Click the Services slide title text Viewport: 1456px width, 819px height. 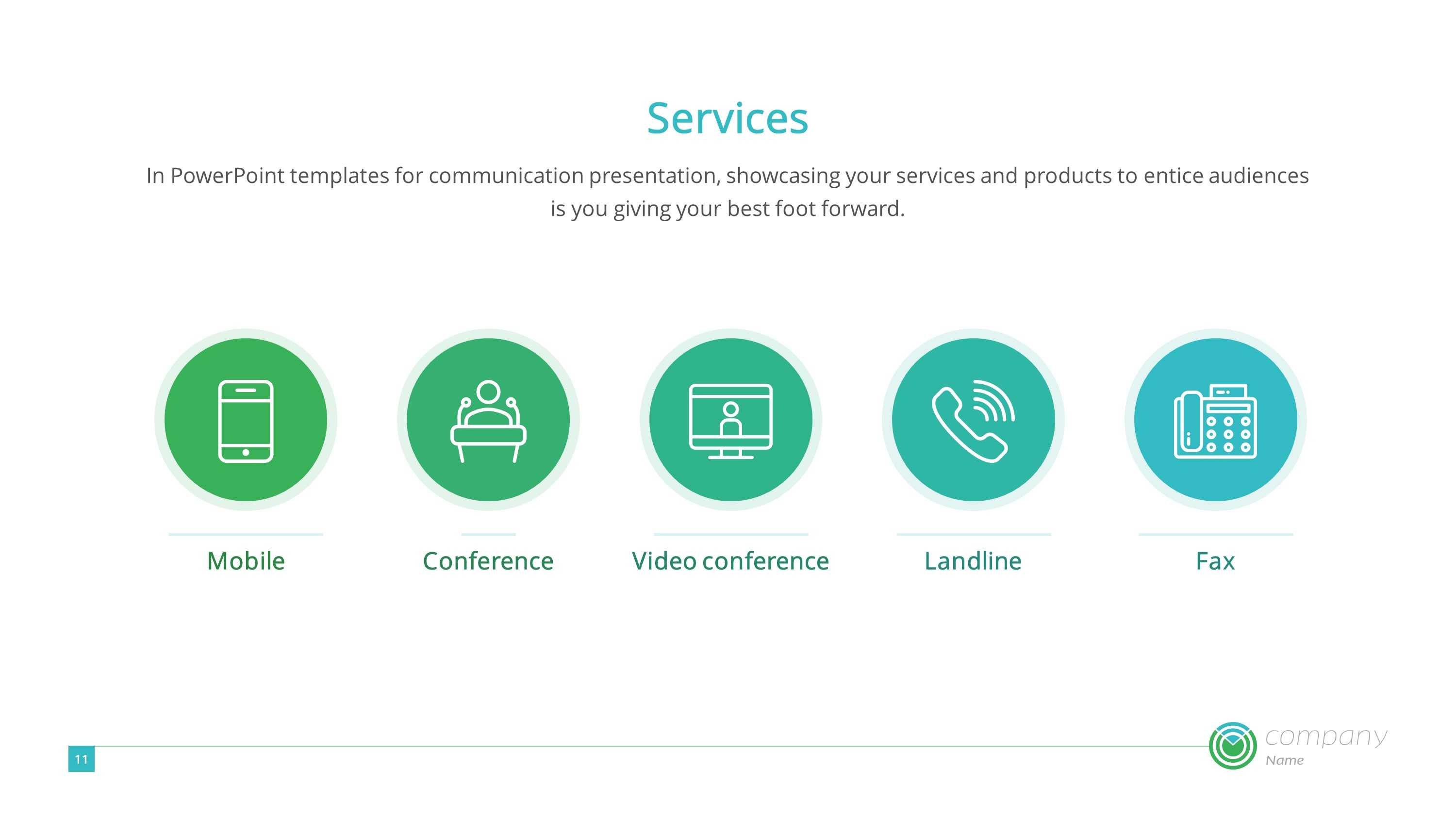pos(728,118)
